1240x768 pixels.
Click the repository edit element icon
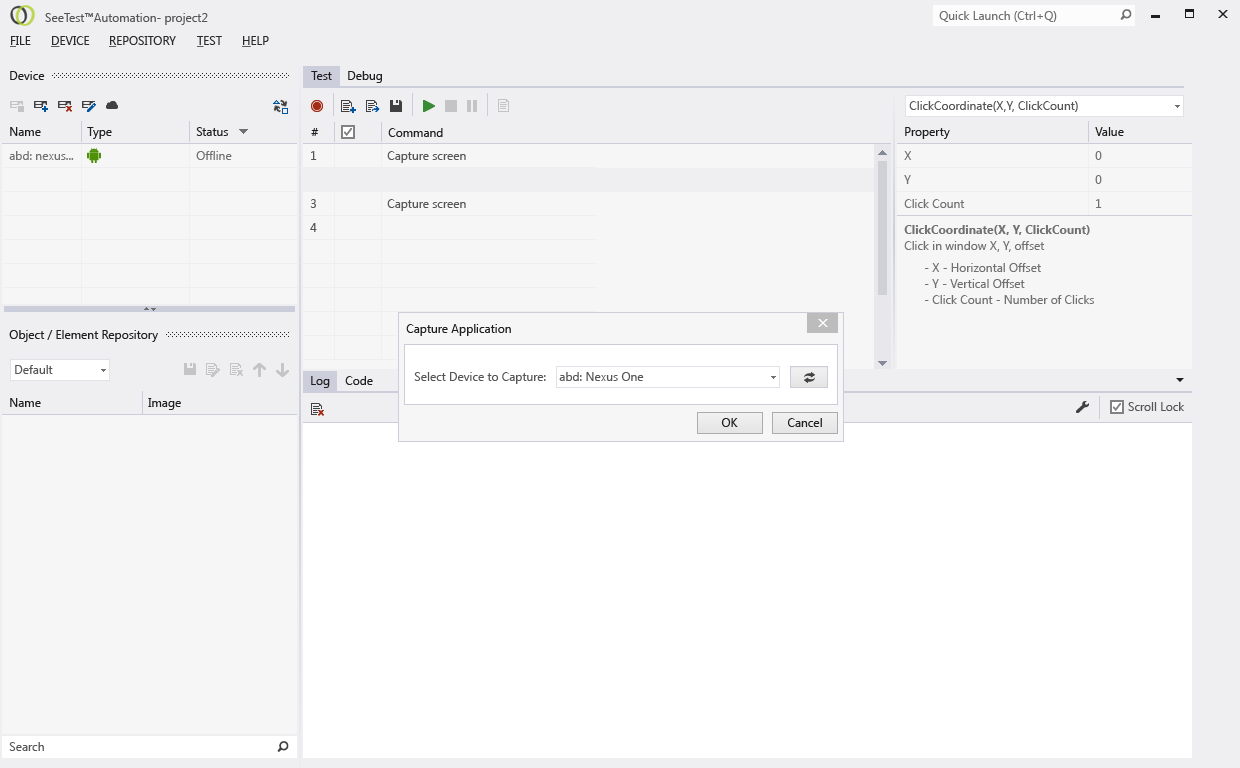[x=213, y=370]
